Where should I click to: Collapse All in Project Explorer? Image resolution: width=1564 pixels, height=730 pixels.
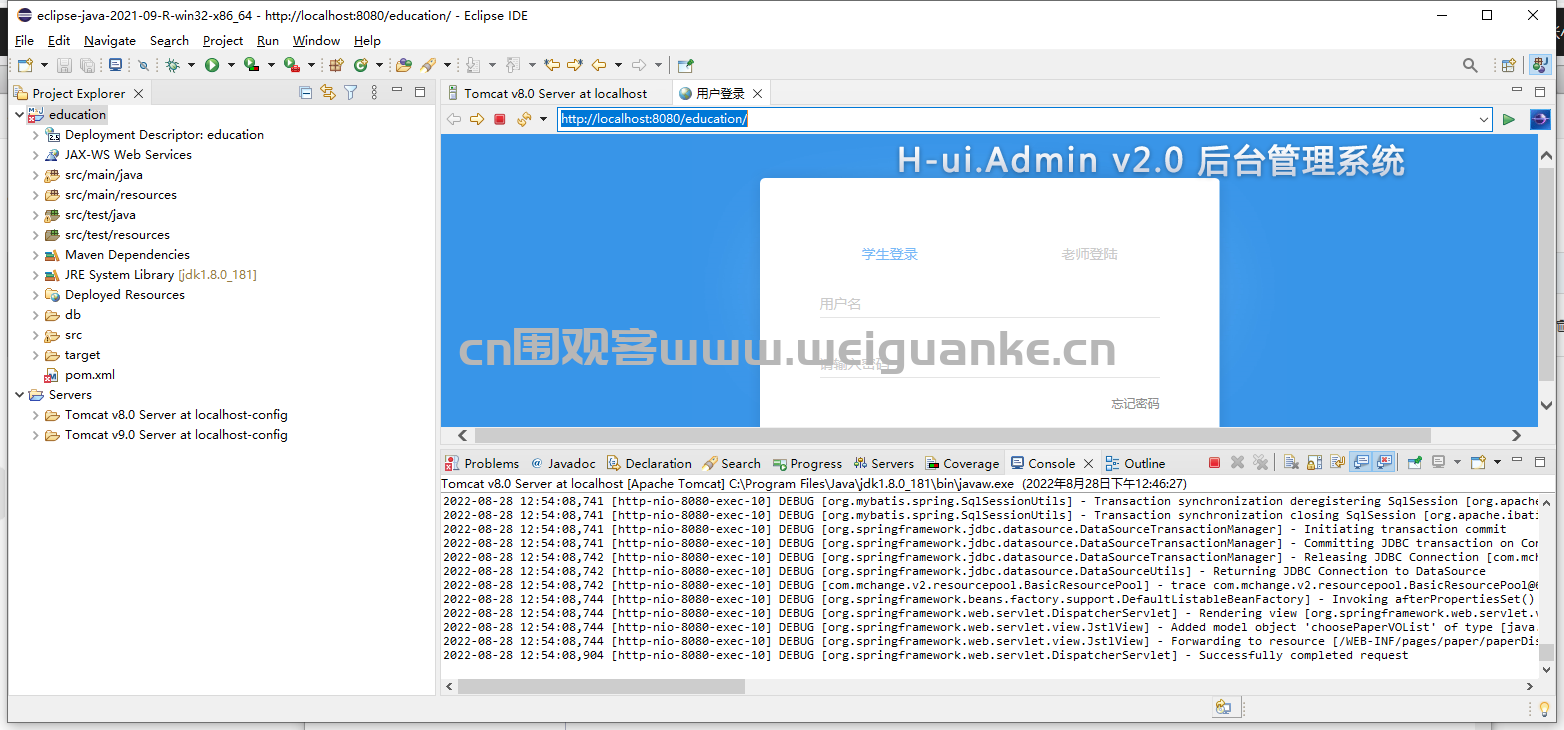(x=306, y=93)
